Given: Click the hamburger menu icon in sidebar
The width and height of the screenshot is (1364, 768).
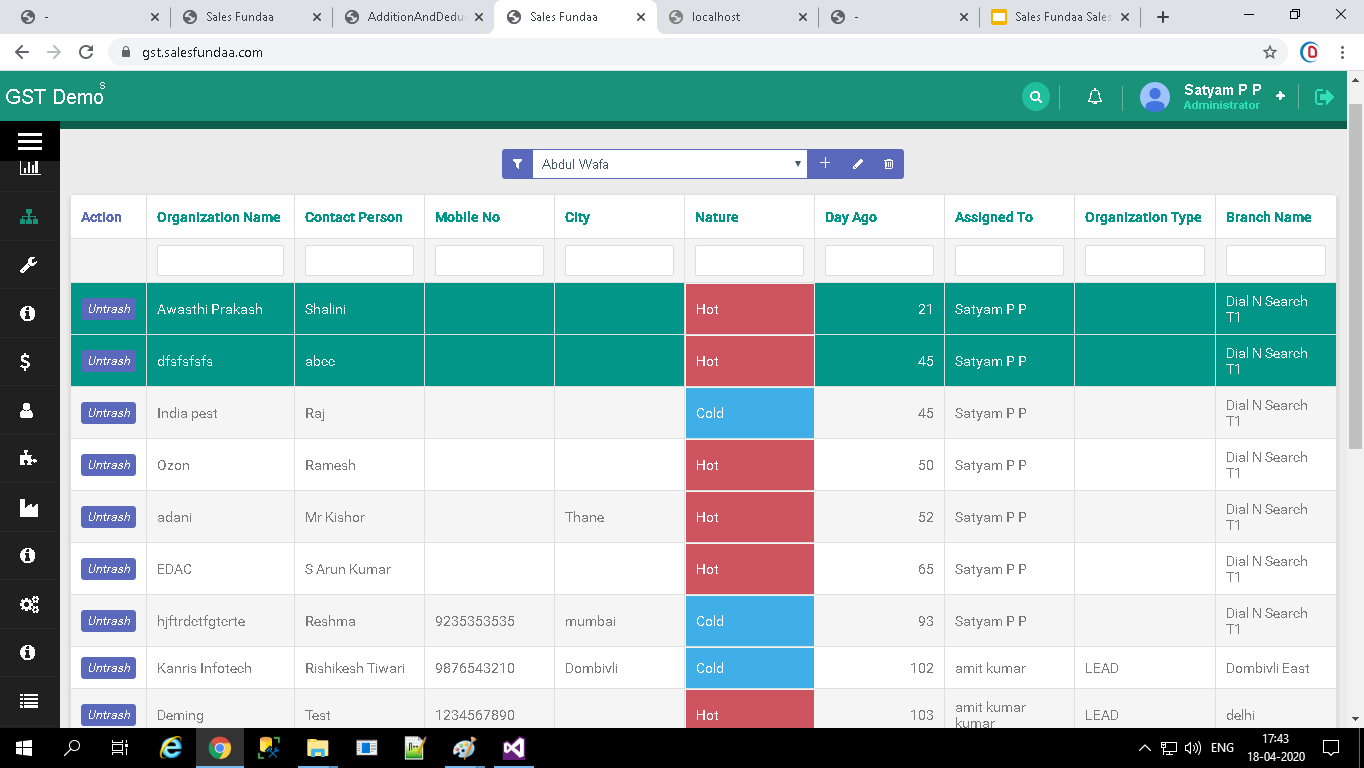Looking at the screenshot, I should click(29, 142).
